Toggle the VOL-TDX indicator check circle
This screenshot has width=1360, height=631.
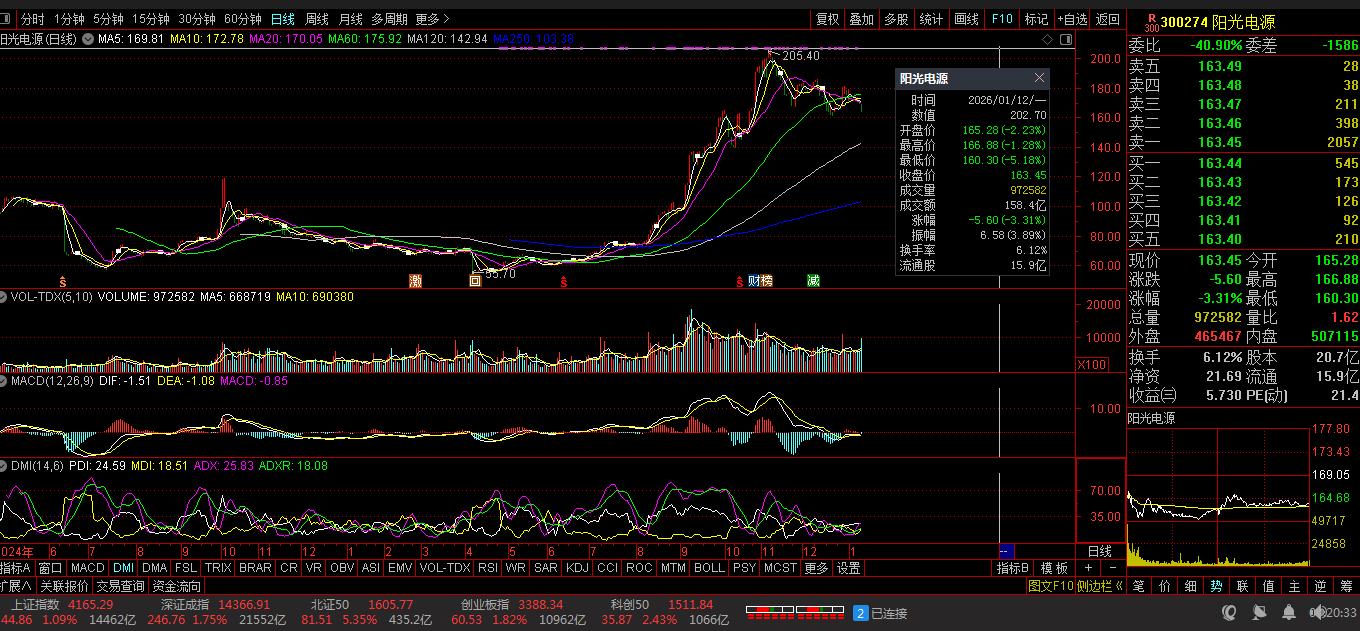(x=5, y=297)
